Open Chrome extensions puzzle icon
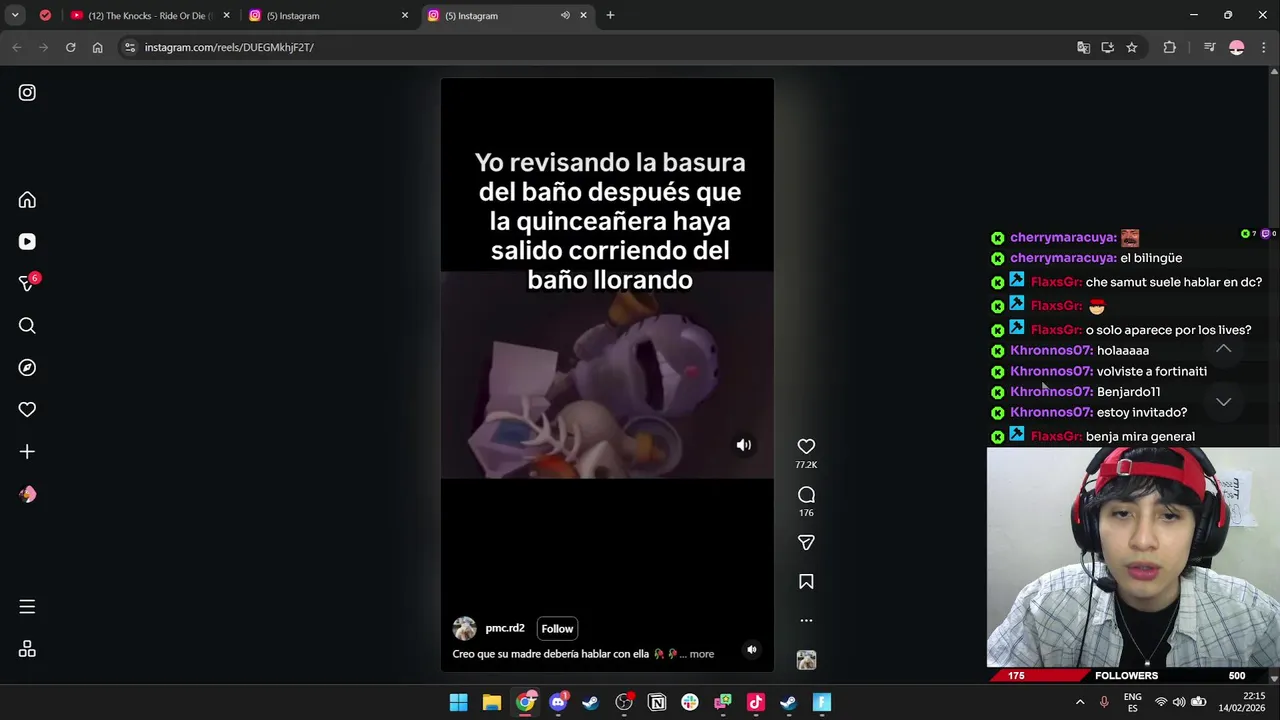 pyautogui.click(x=1169, y=47)
